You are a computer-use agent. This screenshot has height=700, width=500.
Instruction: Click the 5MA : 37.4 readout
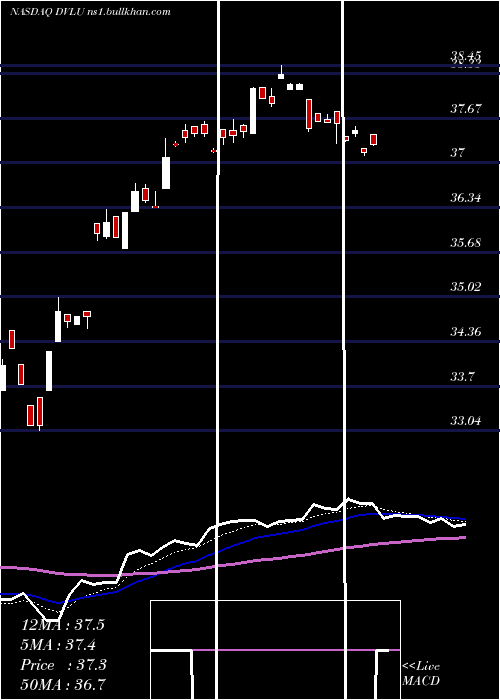(58, 645)
